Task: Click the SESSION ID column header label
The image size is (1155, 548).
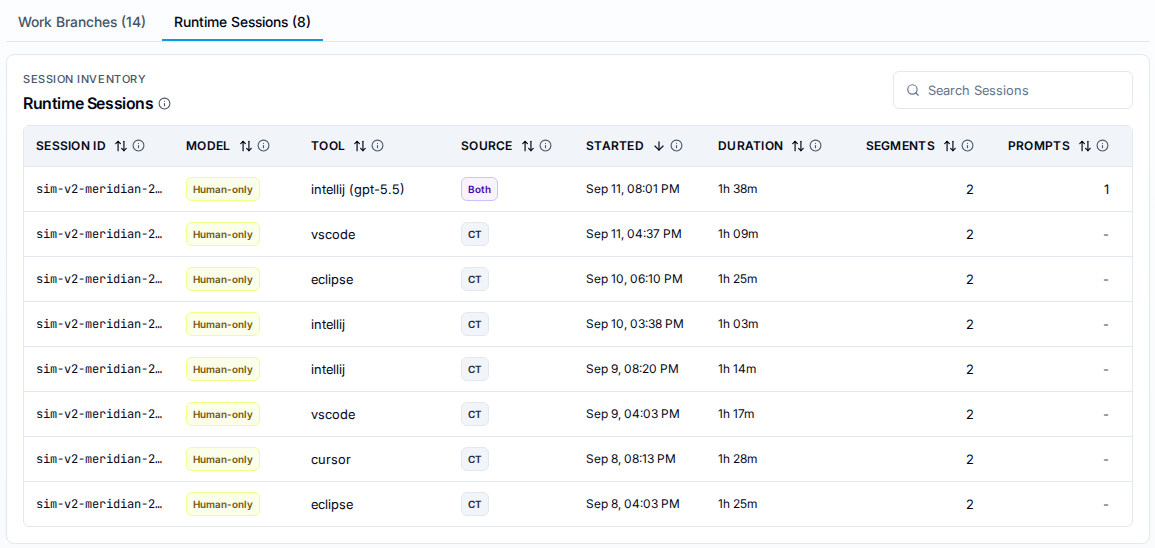Action: 71,146
